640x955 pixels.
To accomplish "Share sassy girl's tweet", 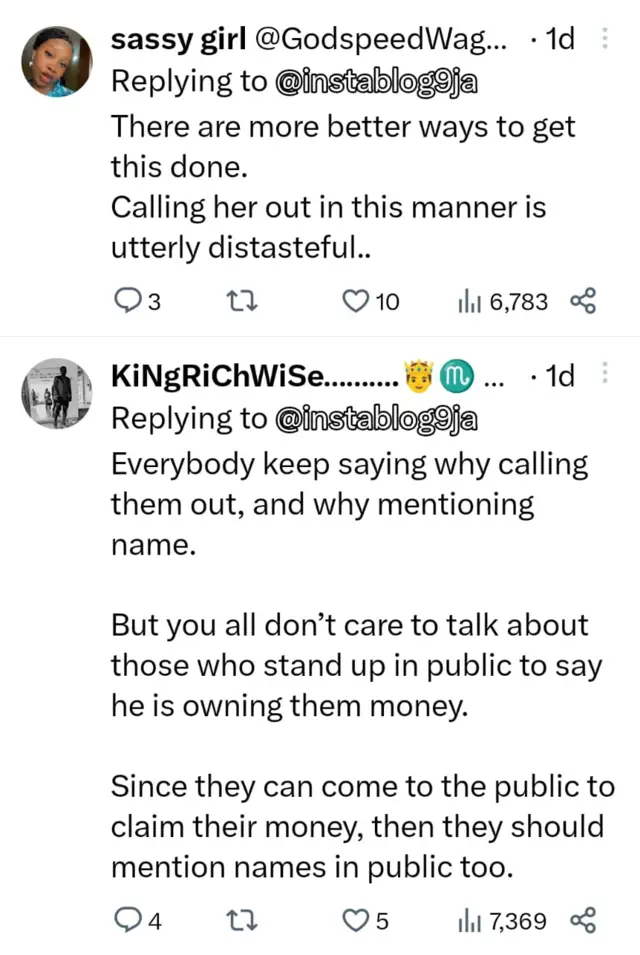I will pyautogui.click(x=582, y=301).
